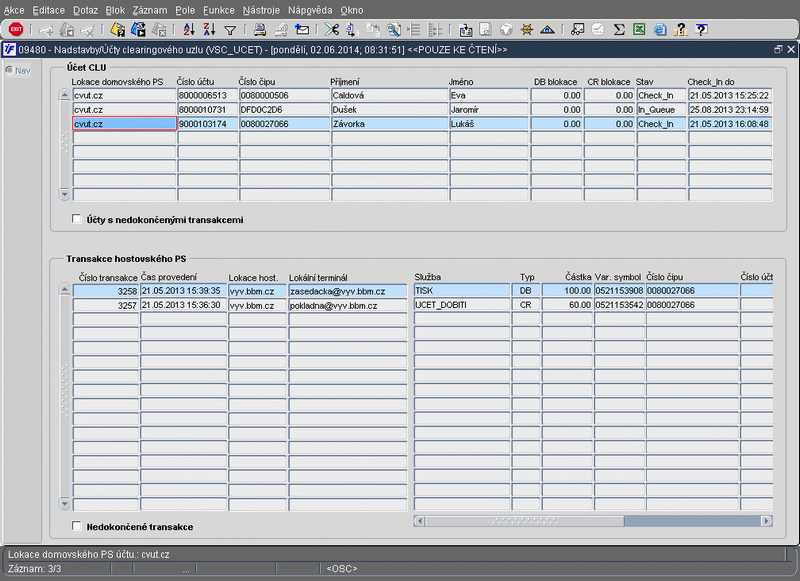Click the terminal cell 'pokladna@vyv.bbm.cz'
The height and width of the screenshot is (581, 800).
coord(347,305)
